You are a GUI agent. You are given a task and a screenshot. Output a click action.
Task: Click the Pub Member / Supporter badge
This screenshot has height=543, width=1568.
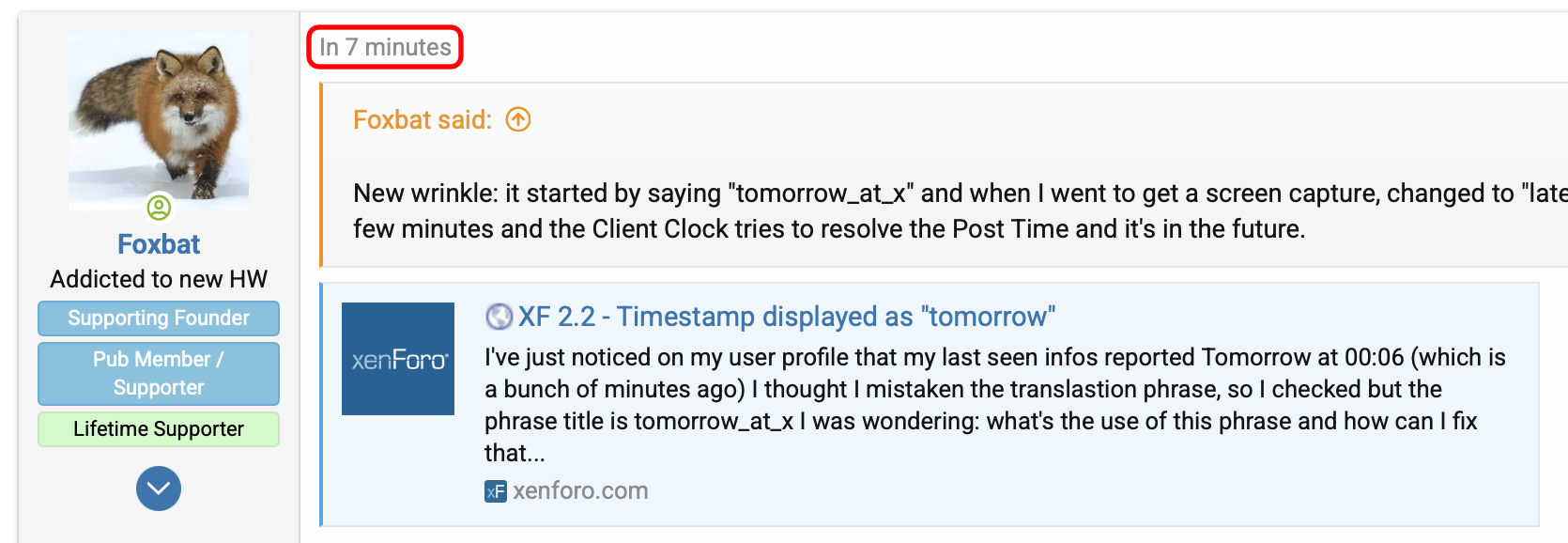point(159,373)
